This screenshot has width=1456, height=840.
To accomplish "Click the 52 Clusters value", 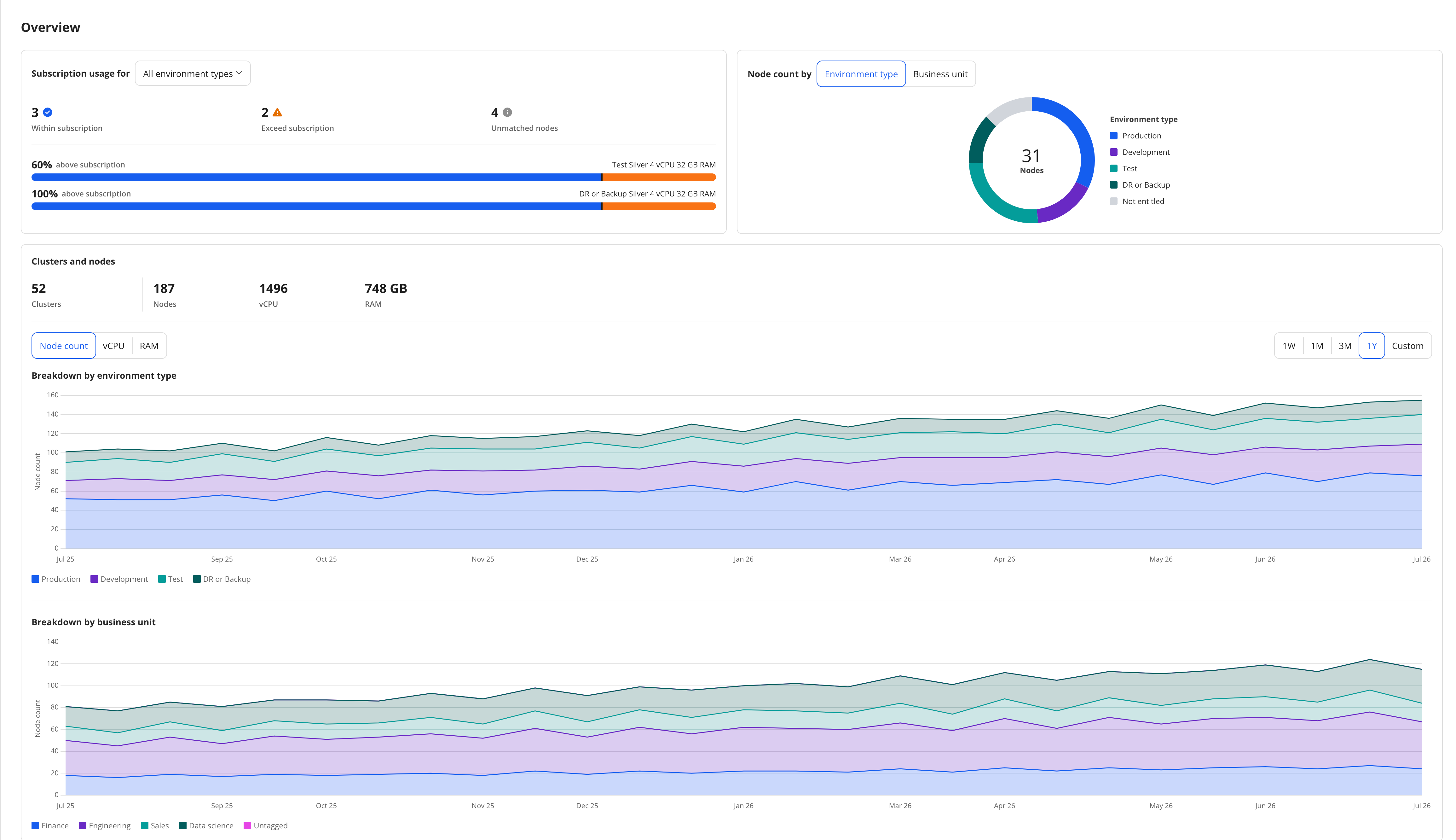I will [39, 289].
